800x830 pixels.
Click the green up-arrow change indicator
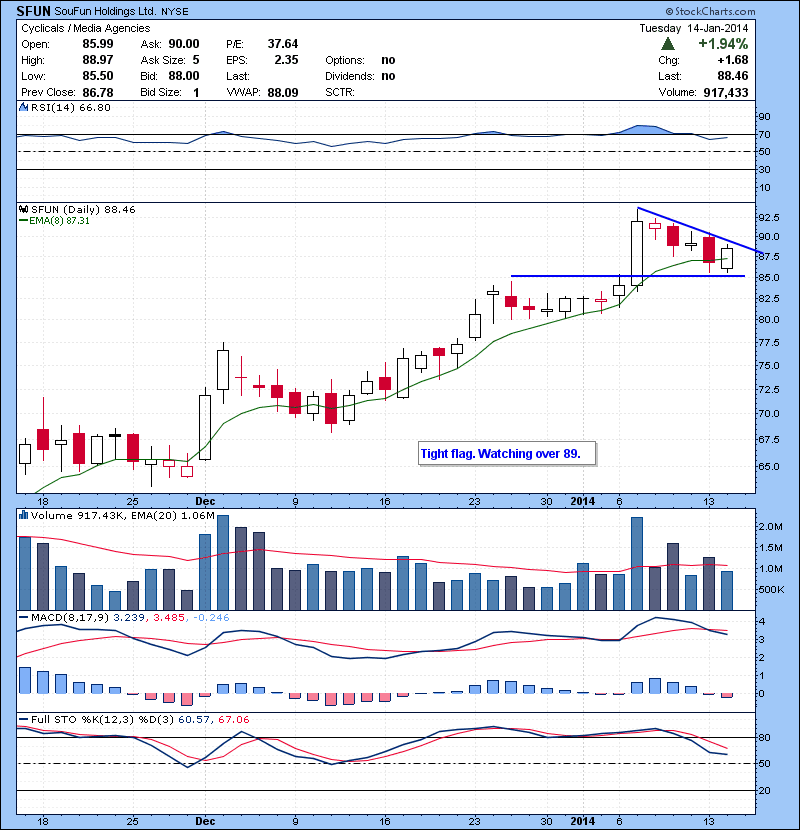point(668,44)
